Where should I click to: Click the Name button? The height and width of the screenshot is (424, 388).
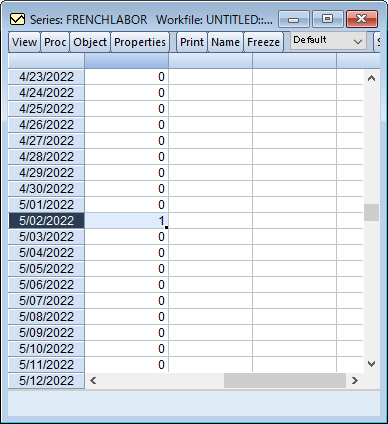pyautogui.click(x=225, y=42)
